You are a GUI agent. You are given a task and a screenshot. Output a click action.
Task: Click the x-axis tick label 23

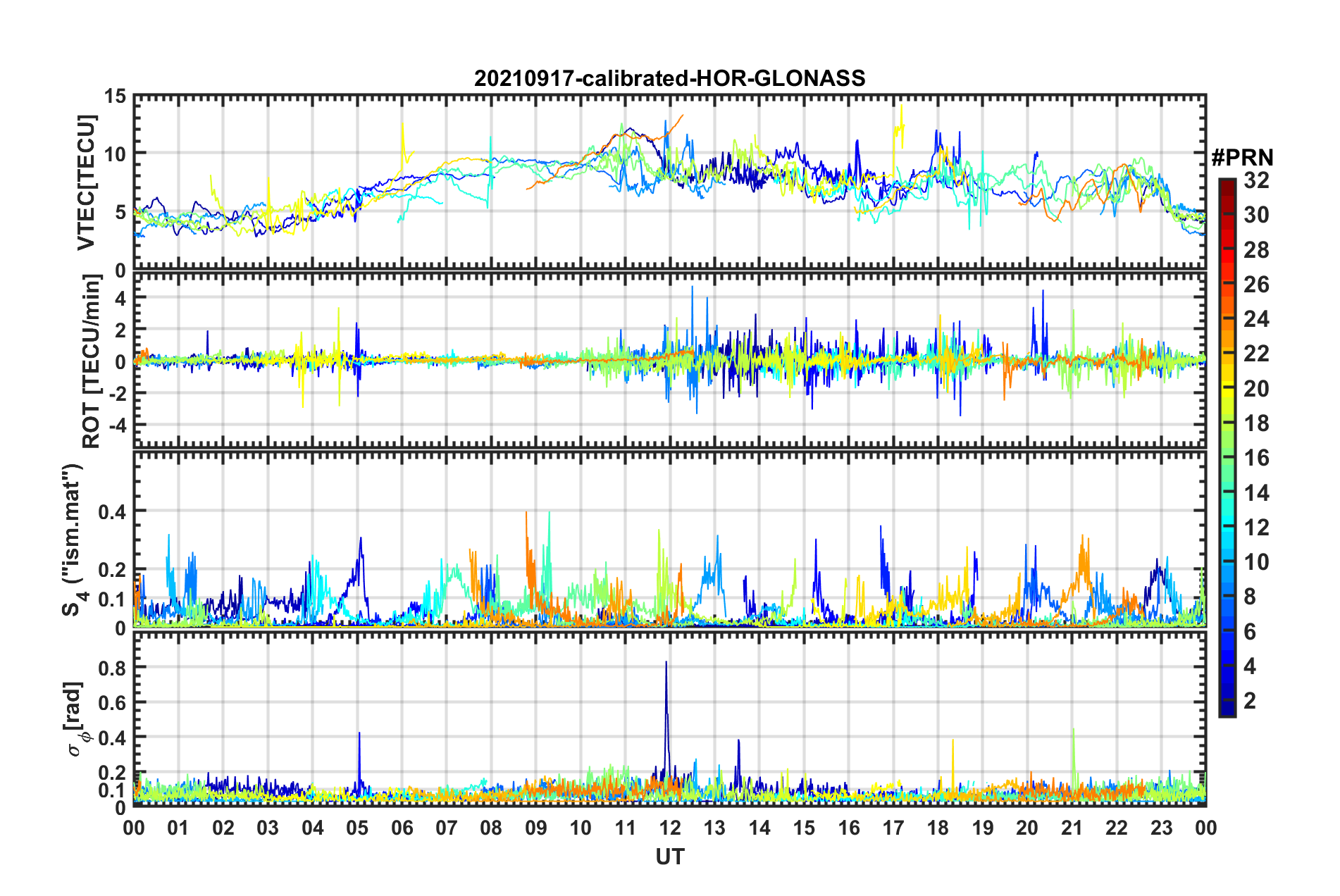click(x=1161, y=827)
